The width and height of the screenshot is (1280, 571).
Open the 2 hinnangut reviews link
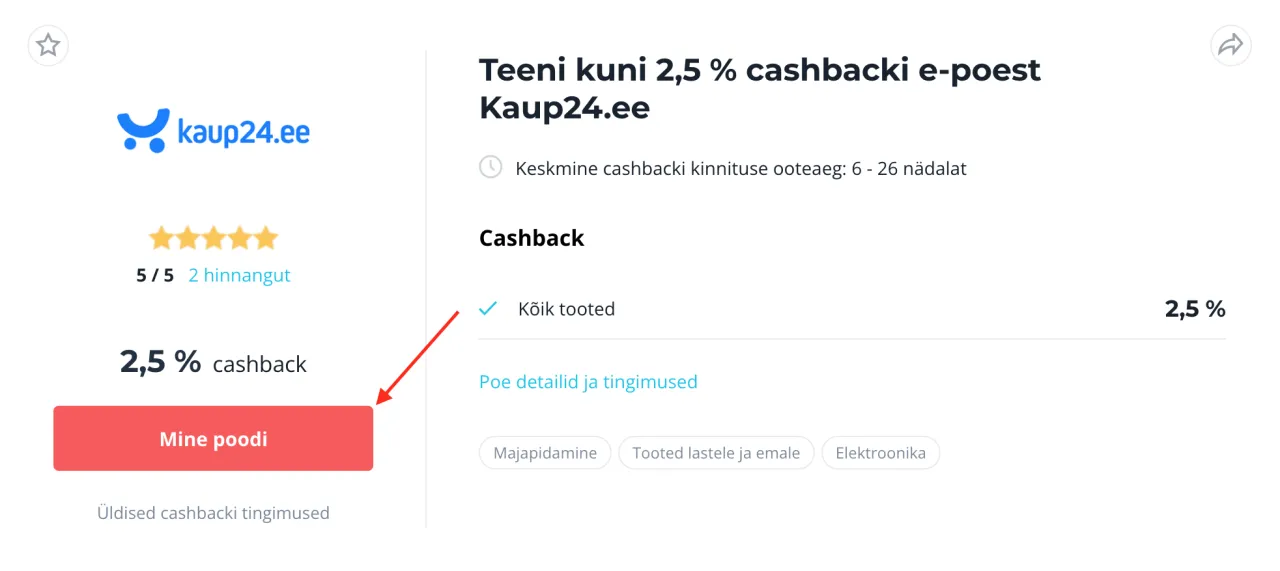(239, 275)
